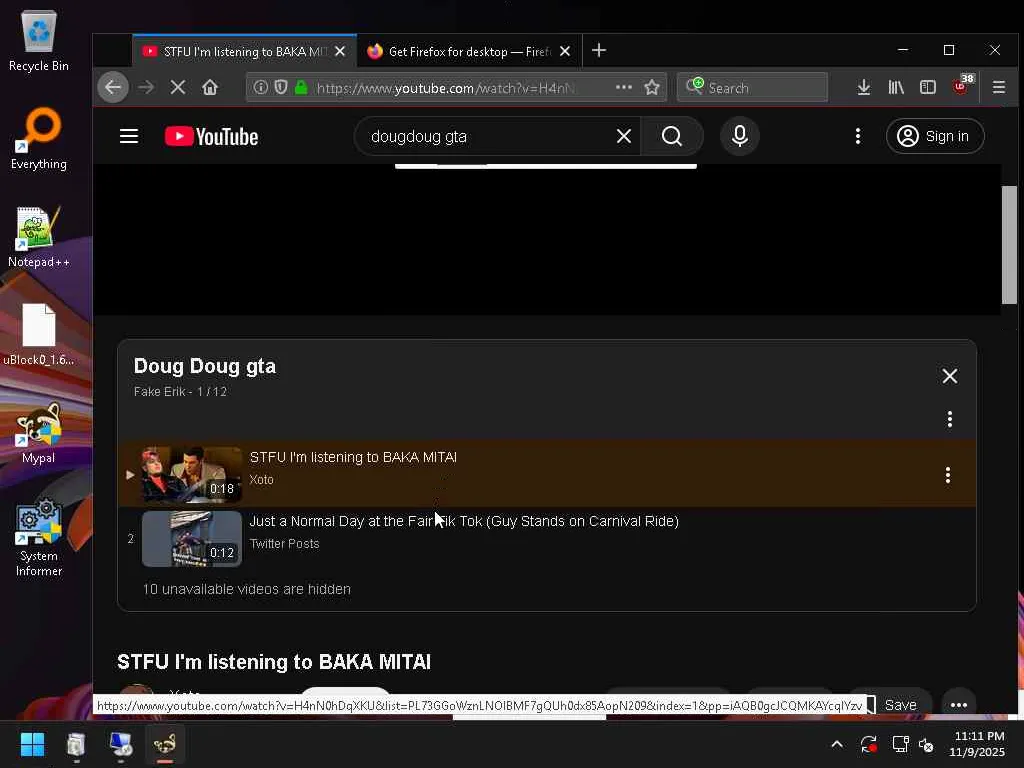Open YouTube settings three-dot menu
1024x768 pixels.
857,136
